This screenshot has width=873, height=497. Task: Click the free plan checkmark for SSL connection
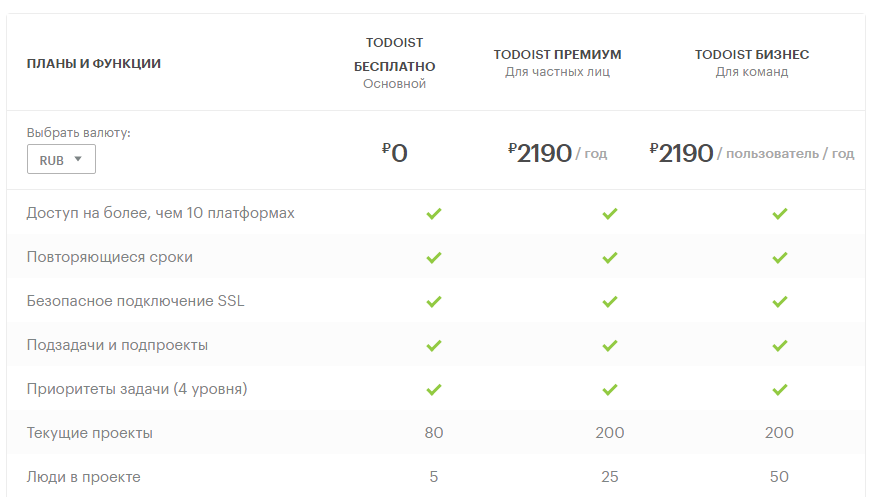click(x=434, y=301)
